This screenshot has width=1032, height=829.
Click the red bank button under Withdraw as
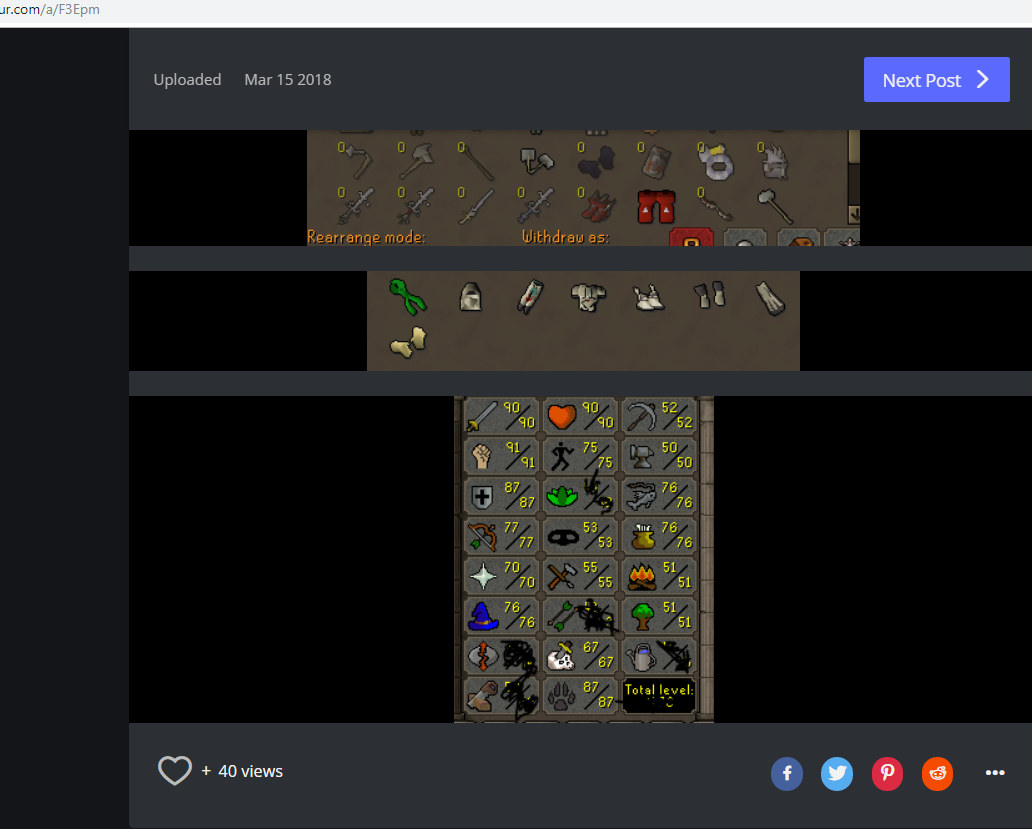coord(691,238)
